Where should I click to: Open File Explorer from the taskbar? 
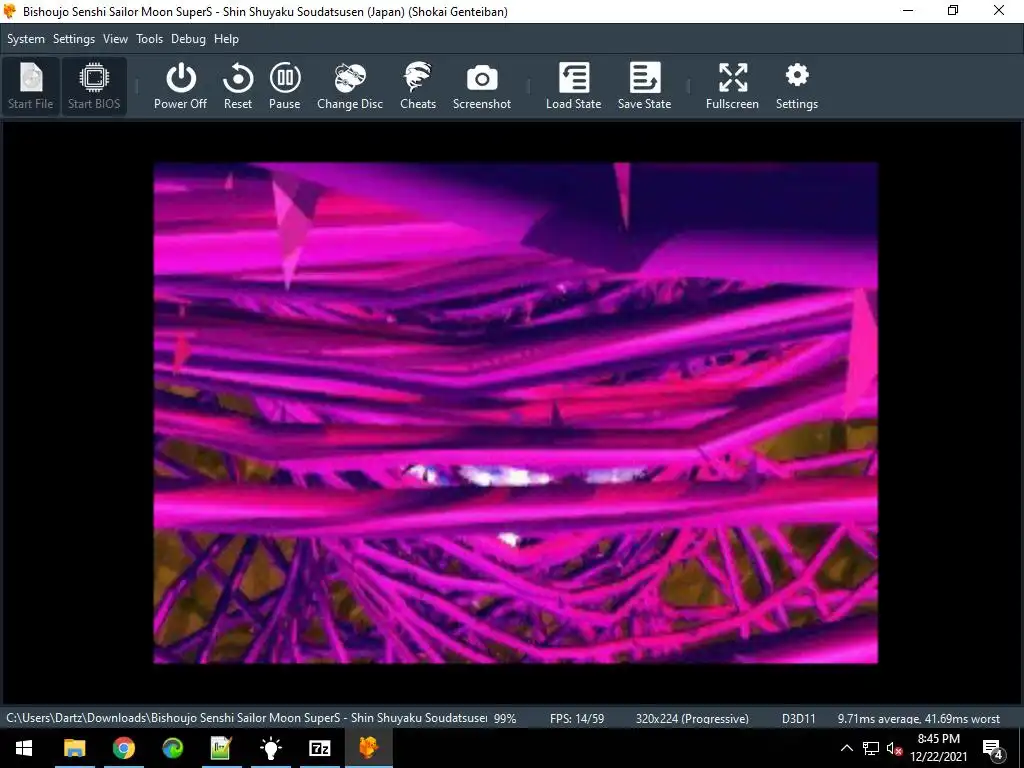coord(74,748)
